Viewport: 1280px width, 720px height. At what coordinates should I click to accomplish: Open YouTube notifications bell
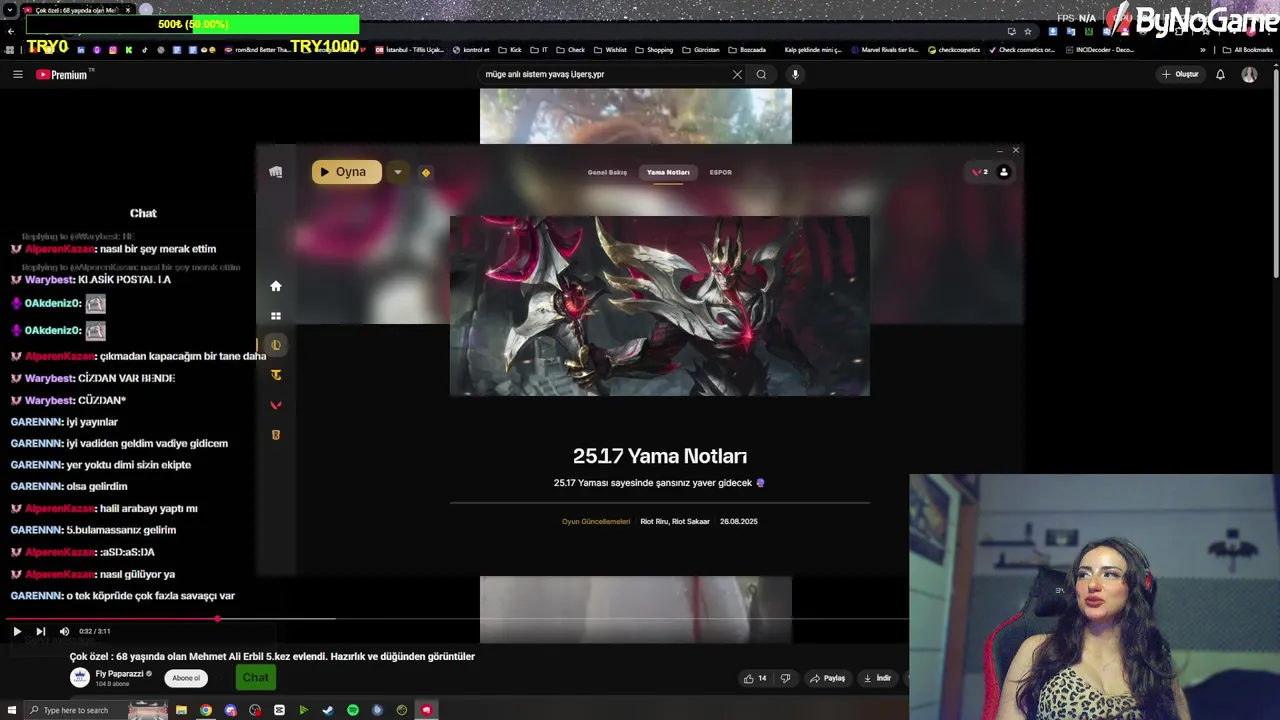pos(1220,74)
